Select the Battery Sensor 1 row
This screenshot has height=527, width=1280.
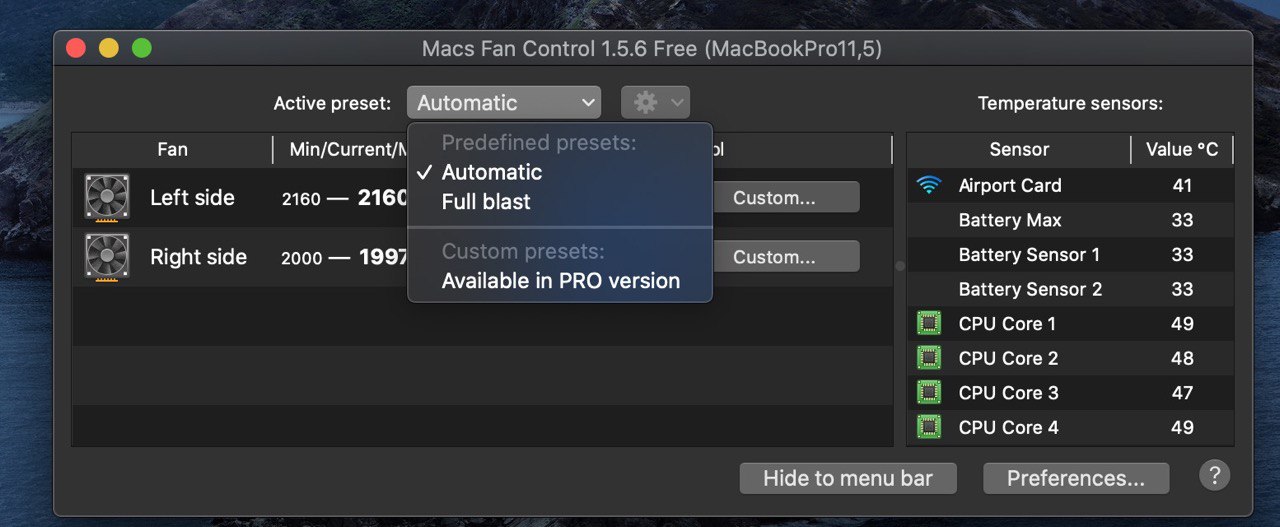1070,254
